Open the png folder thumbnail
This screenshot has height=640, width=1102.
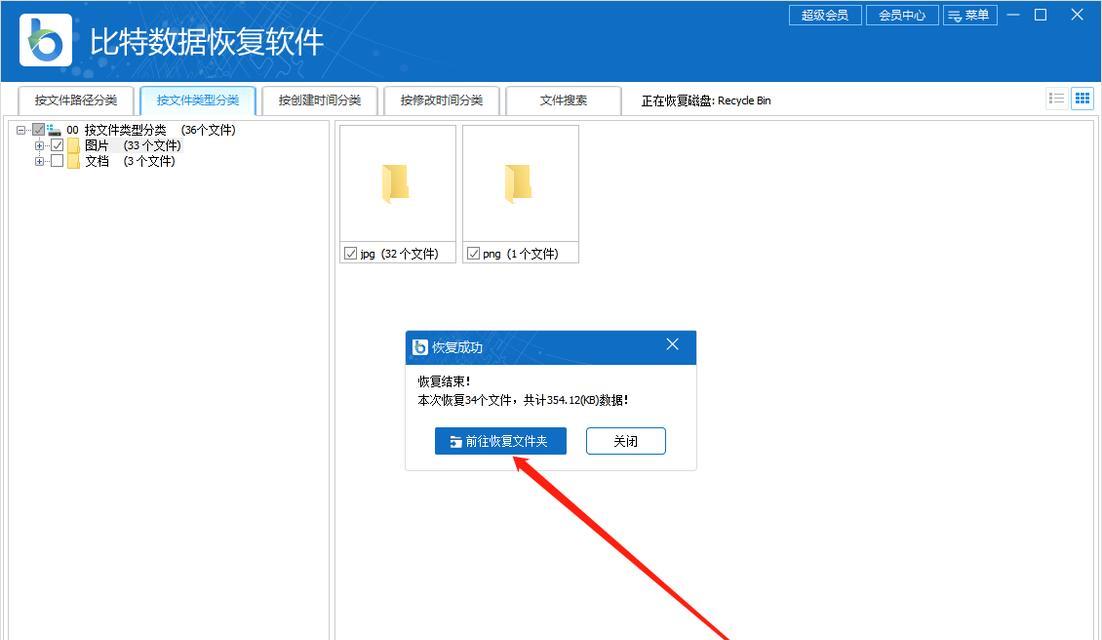pos(520,183)
